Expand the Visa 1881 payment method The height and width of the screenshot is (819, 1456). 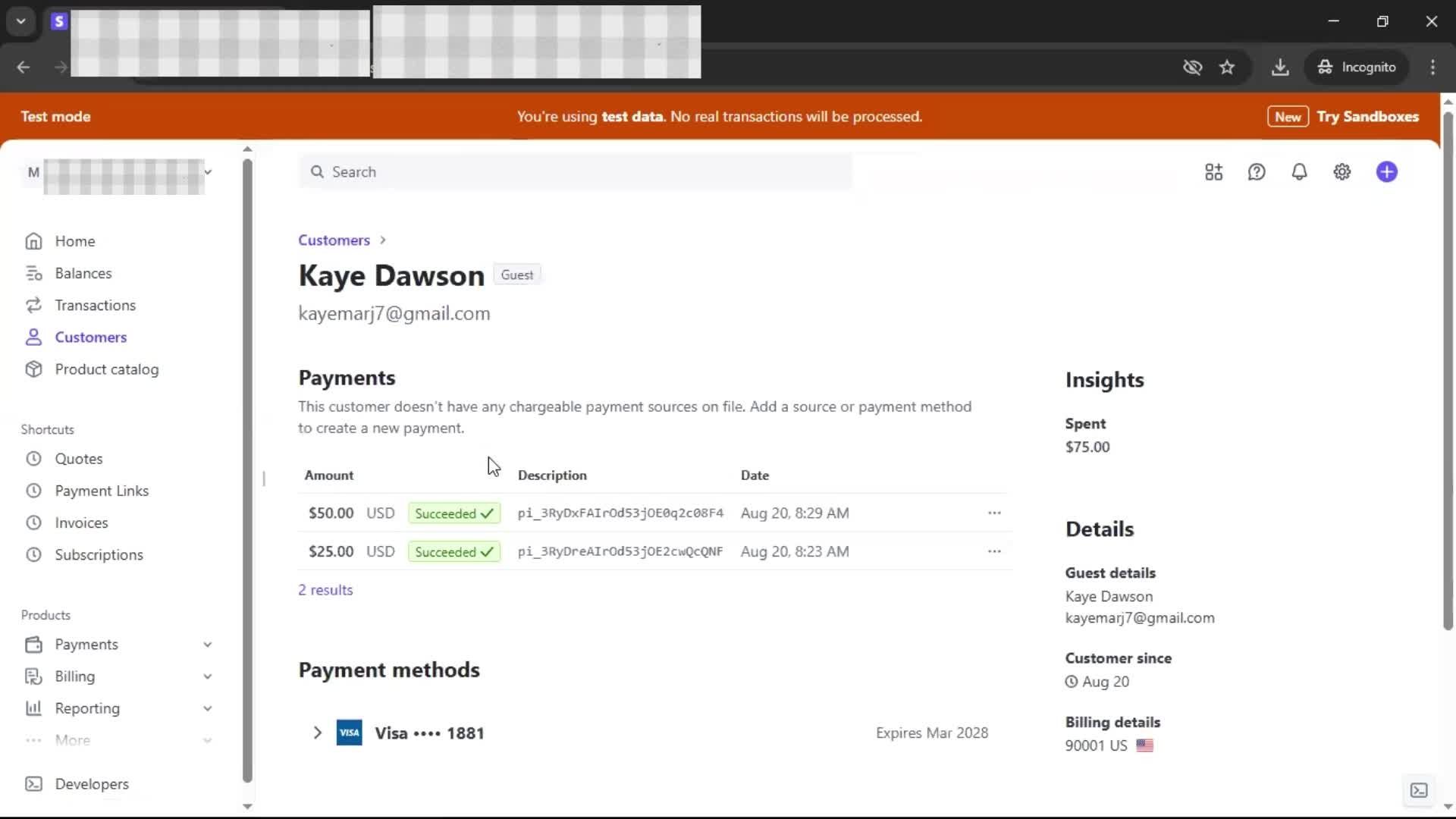coord(318,733)
